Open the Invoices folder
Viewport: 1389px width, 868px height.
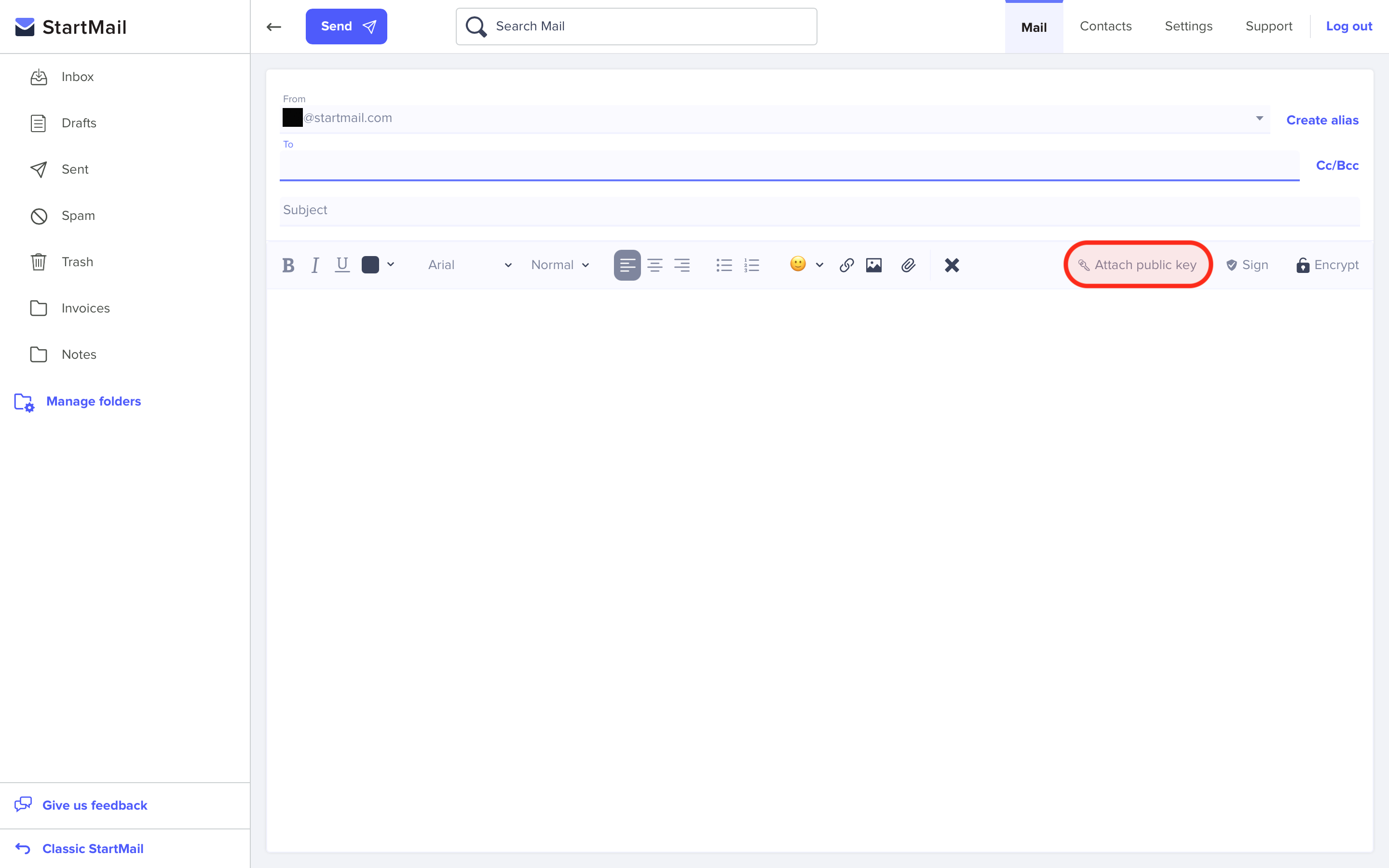(x=70, y=308)
